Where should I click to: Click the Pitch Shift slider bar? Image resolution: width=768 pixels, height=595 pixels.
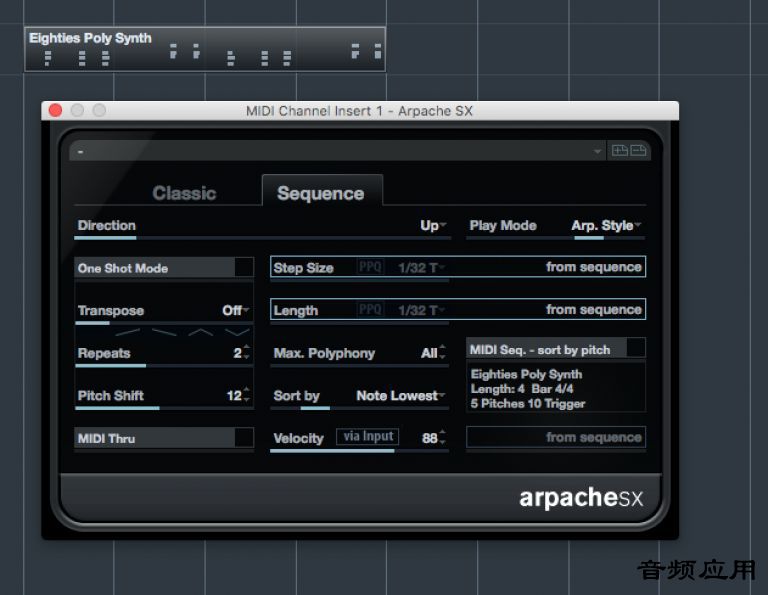164,408
